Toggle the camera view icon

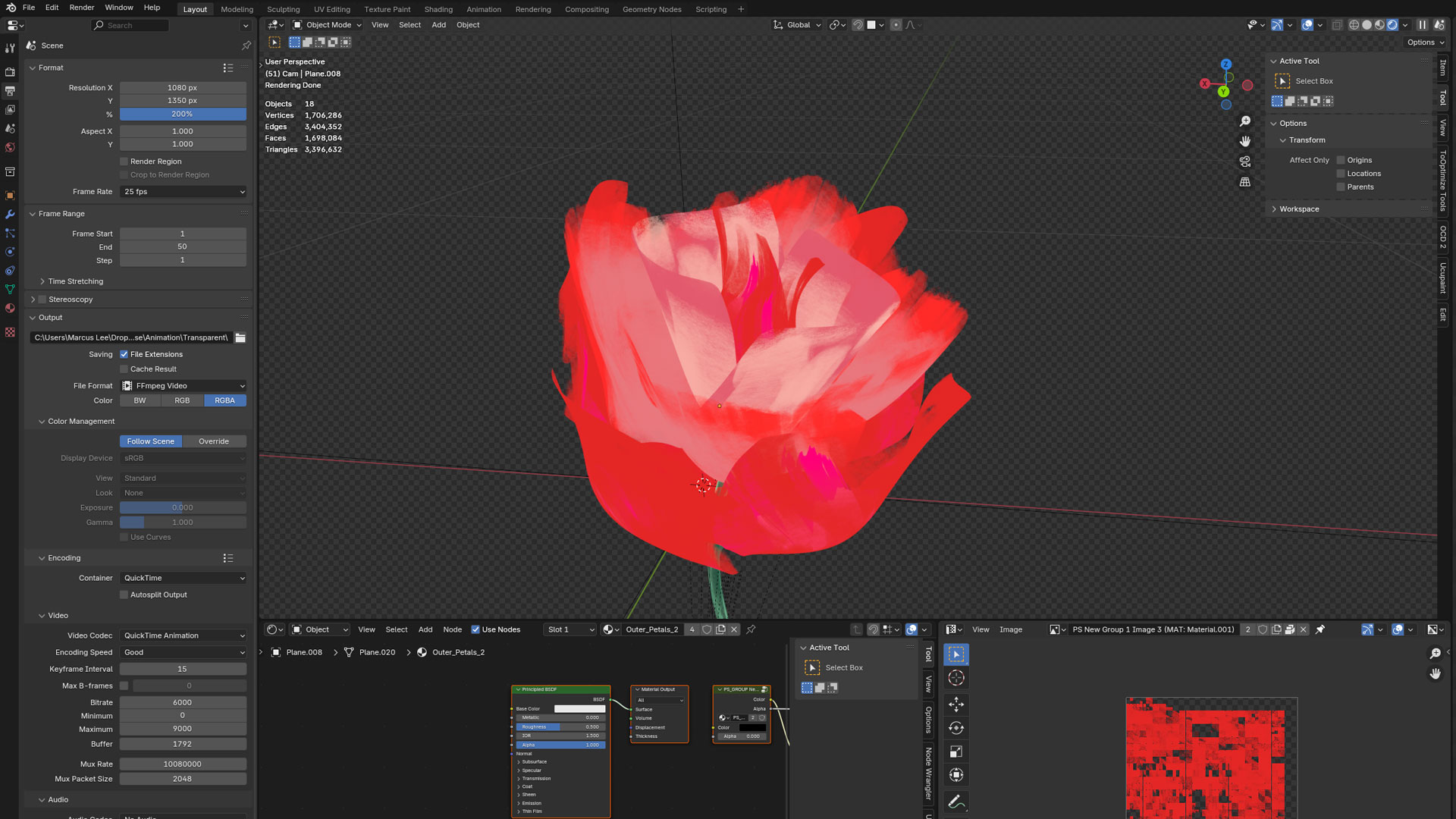tap(1244, 162)
